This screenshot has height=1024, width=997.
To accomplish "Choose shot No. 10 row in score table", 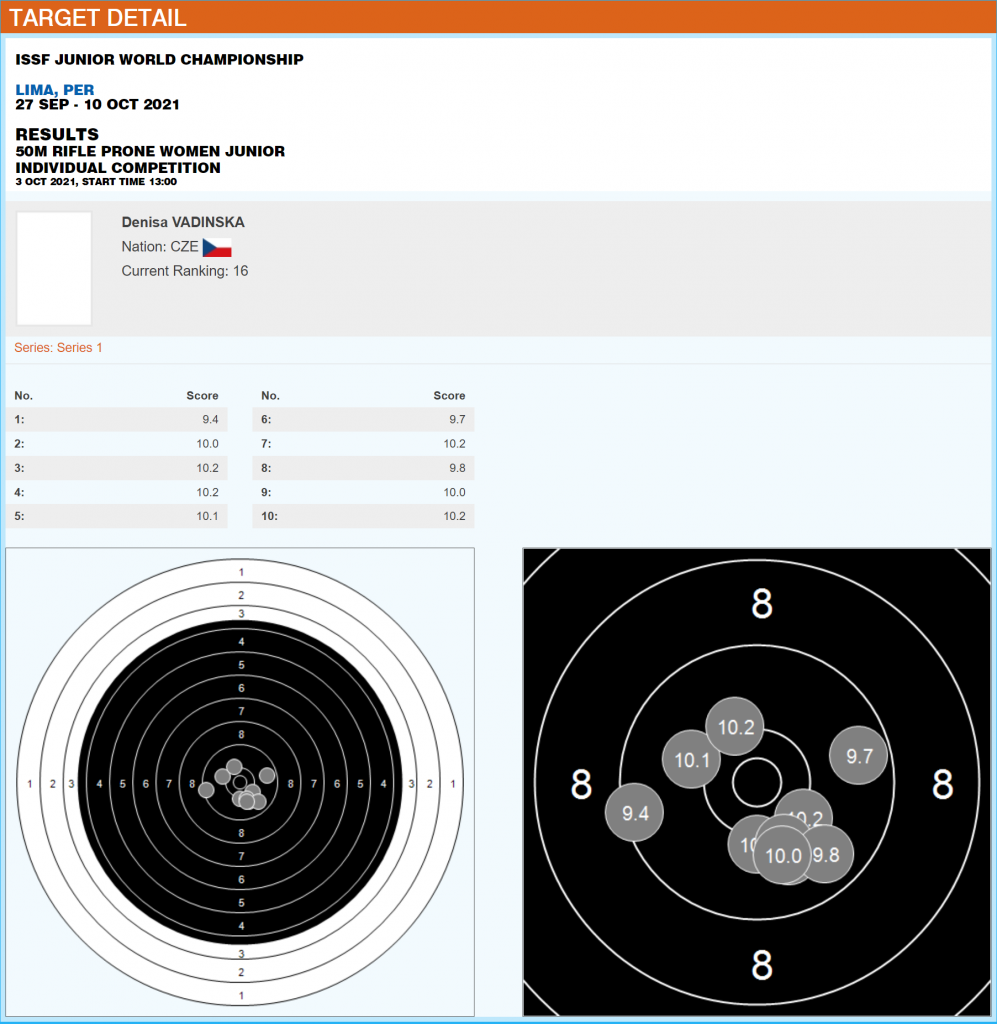I will (363, 517).
